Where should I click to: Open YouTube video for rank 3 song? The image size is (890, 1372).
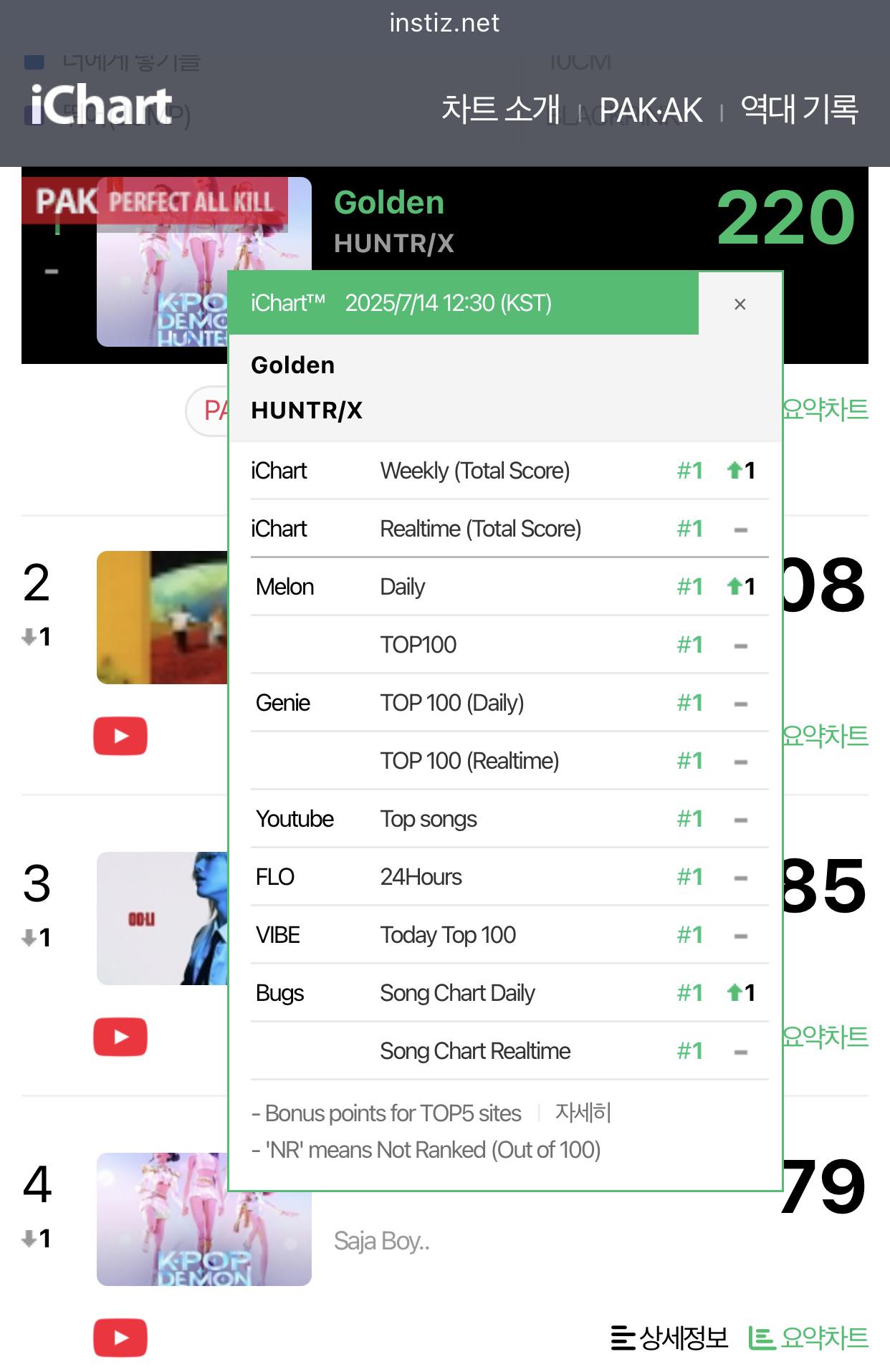click(120, 1037)
